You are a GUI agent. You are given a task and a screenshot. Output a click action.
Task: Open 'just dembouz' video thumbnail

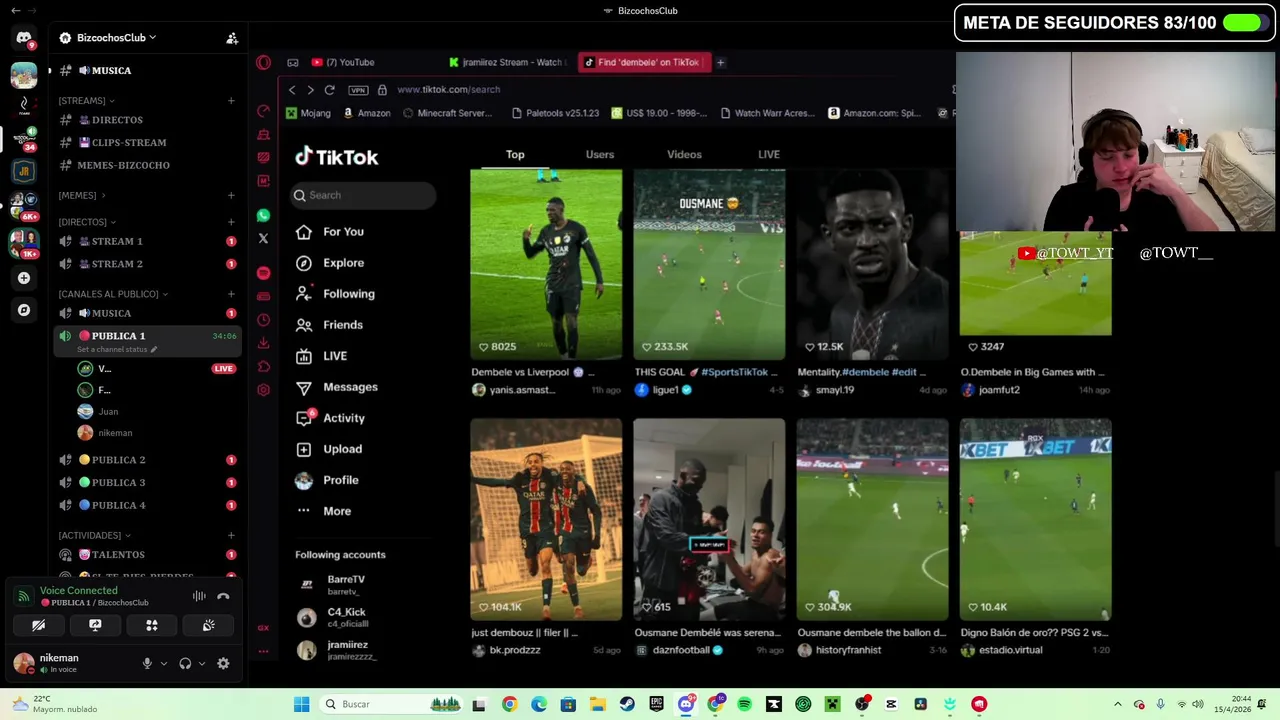[546, 519]
